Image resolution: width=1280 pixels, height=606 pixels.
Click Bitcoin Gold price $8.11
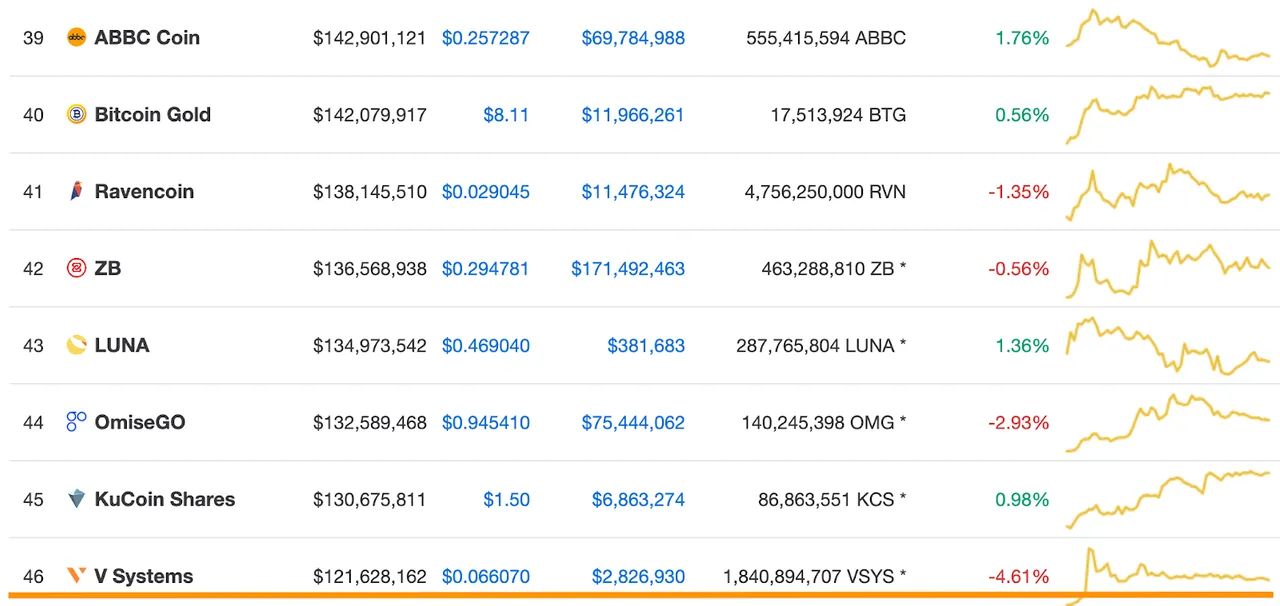[x=506, y=115]
